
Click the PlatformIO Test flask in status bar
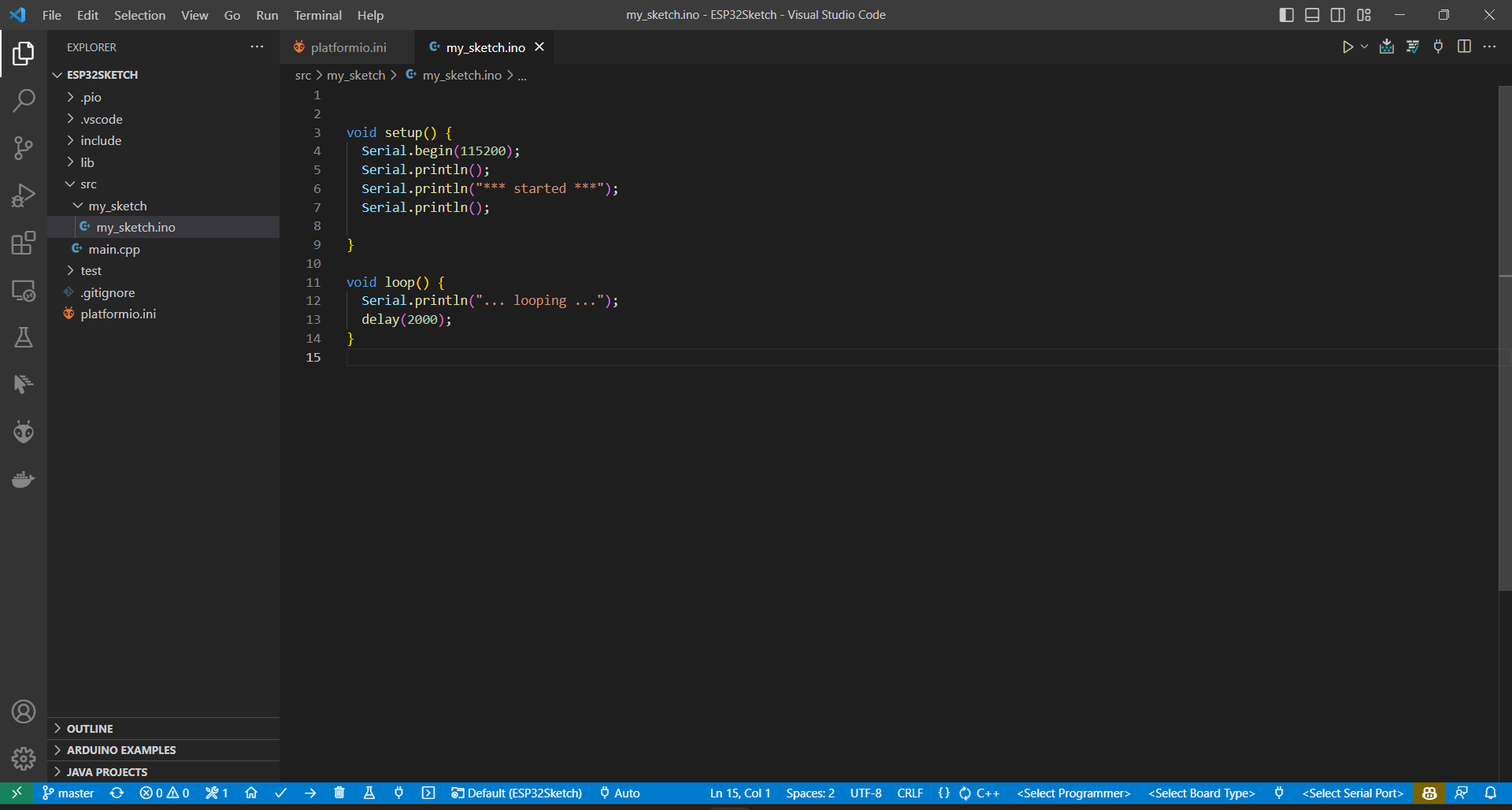click(x=369, y=793)
